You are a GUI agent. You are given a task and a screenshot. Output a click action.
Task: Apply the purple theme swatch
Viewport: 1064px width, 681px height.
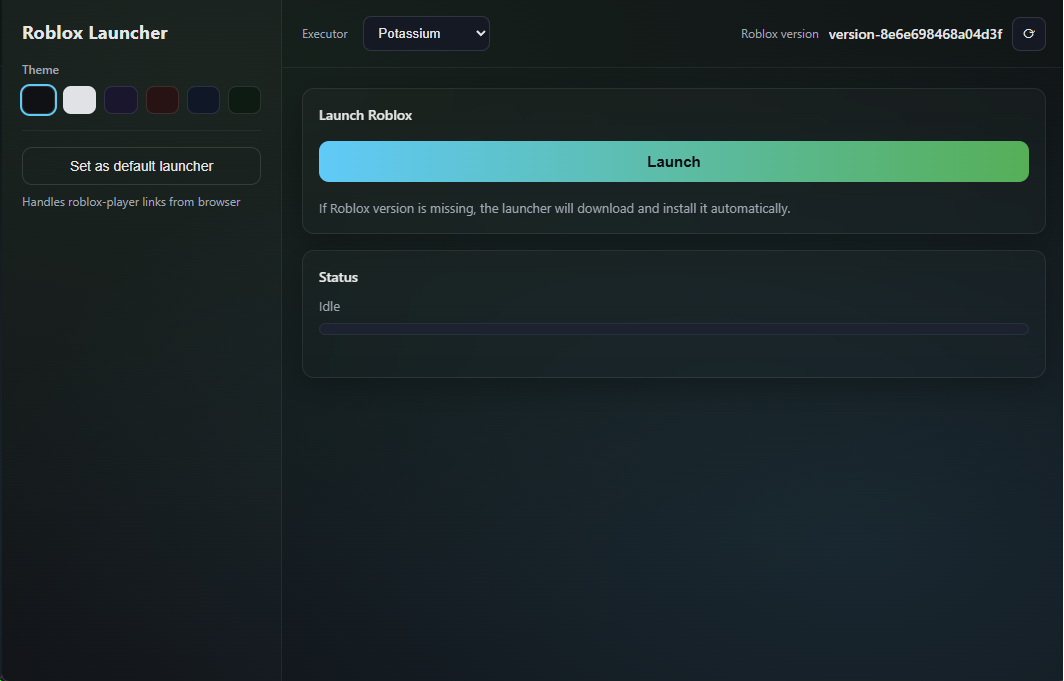[x=120, y=99]
